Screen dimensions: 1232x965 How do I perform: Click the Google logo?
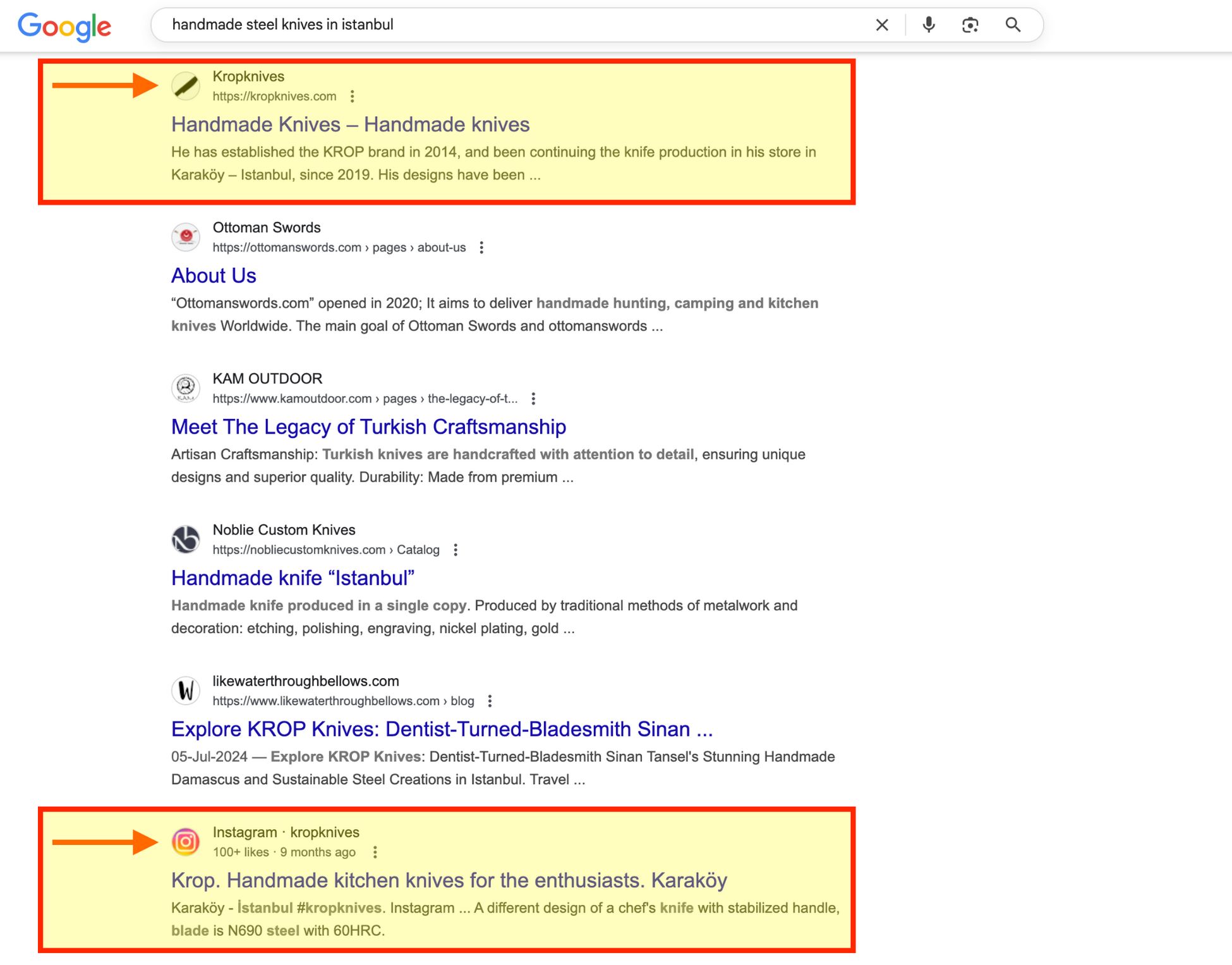tap(64, 26)
